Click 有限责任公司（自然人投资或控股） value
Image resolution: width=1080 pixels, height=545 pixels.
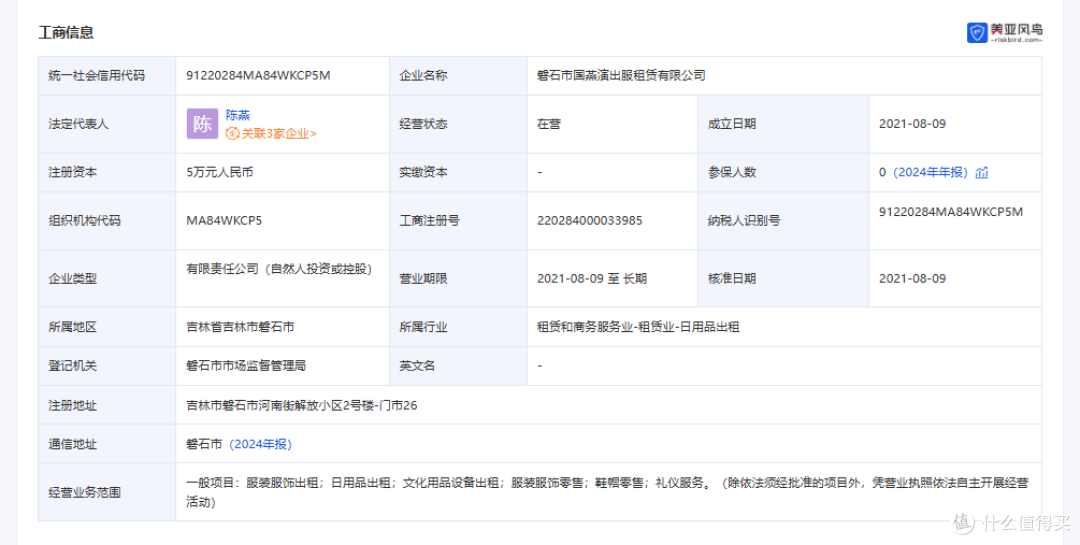click(279, 269)
